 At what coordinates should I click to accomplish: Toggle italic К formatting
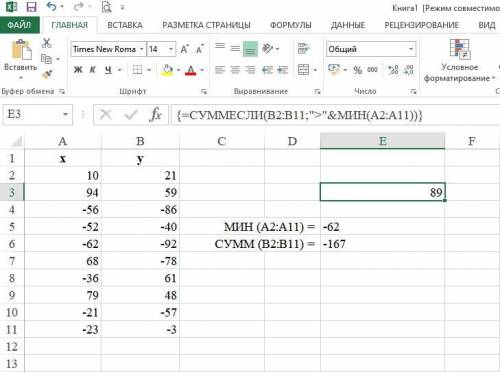(93, 70)
